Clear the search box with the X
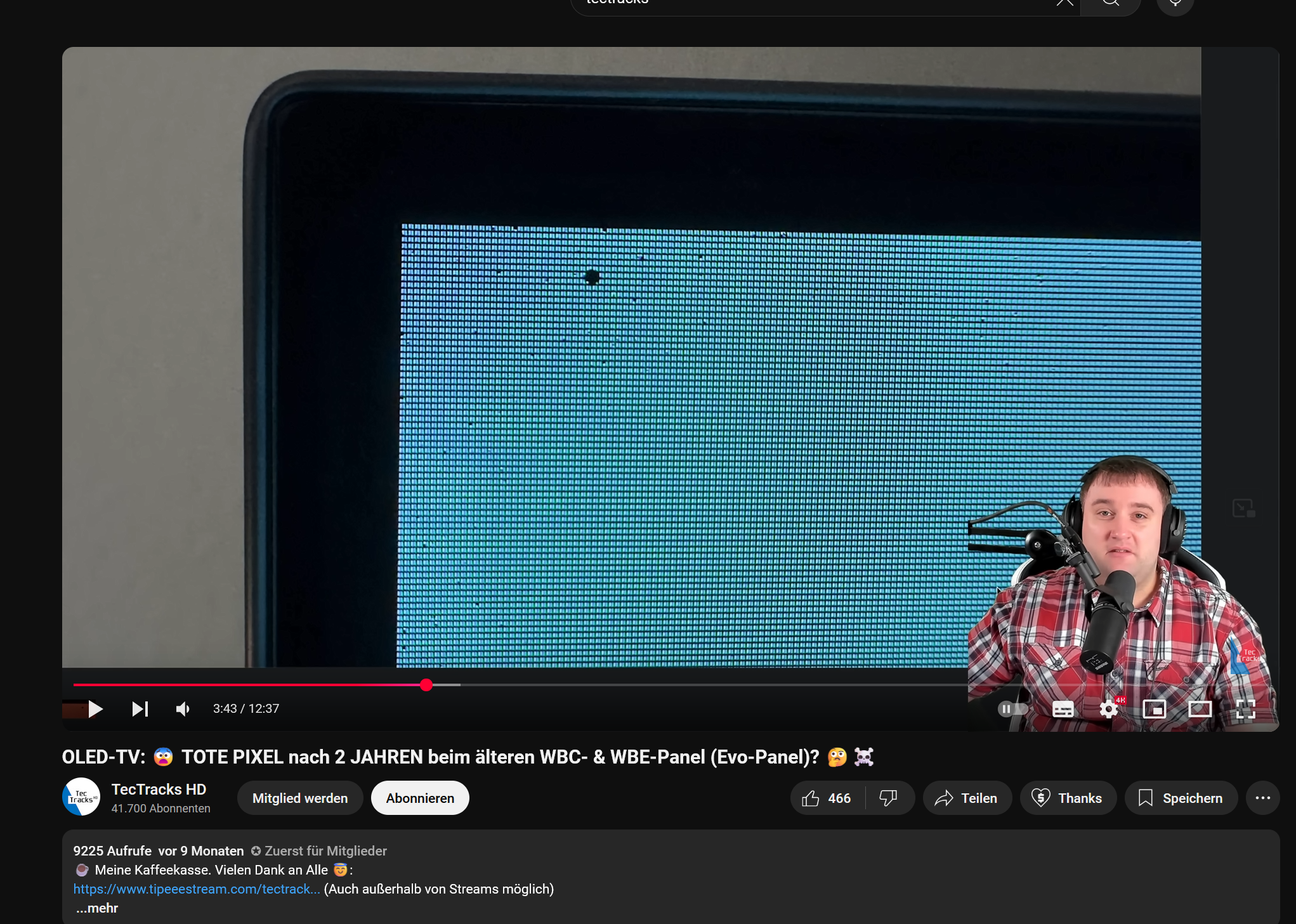1296x924 pixels. pos(1064,2)
